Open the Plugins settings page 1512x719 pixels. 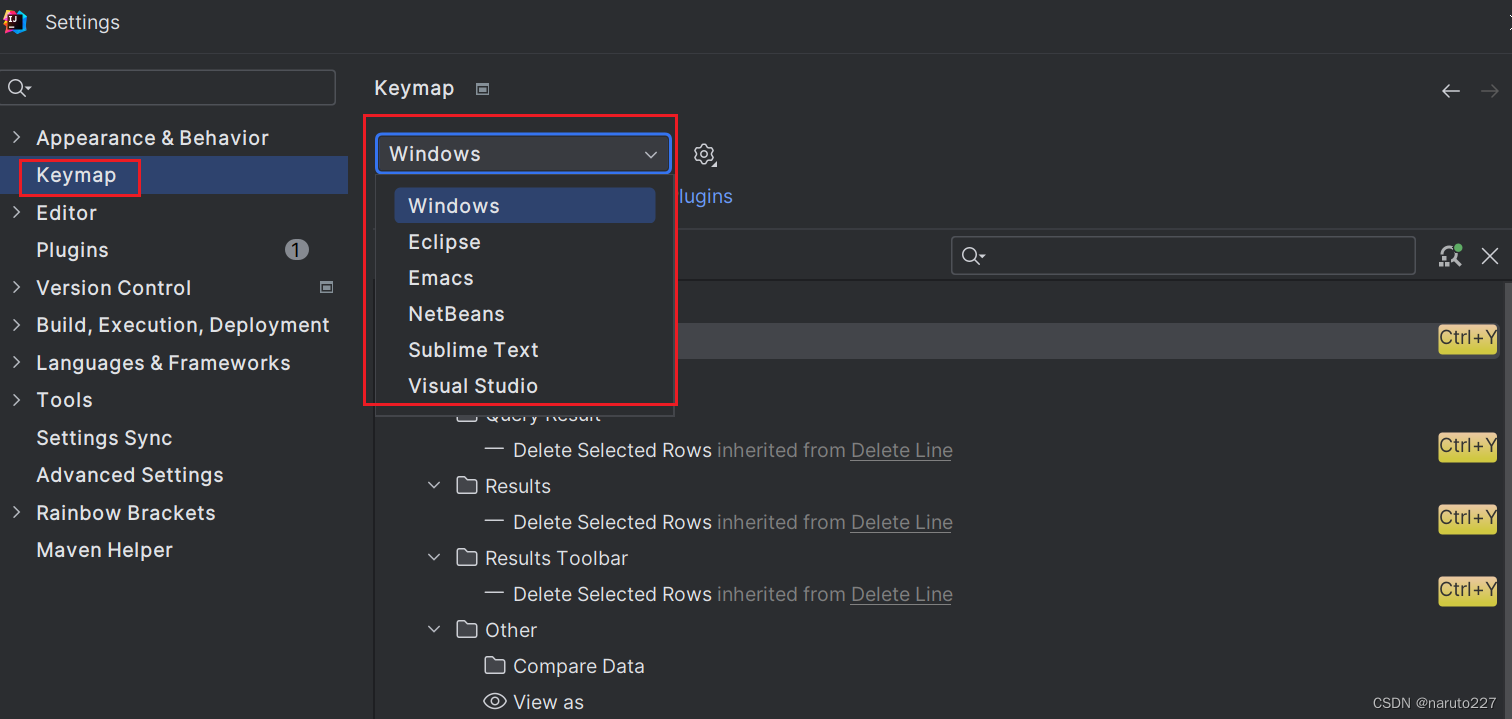72,250
